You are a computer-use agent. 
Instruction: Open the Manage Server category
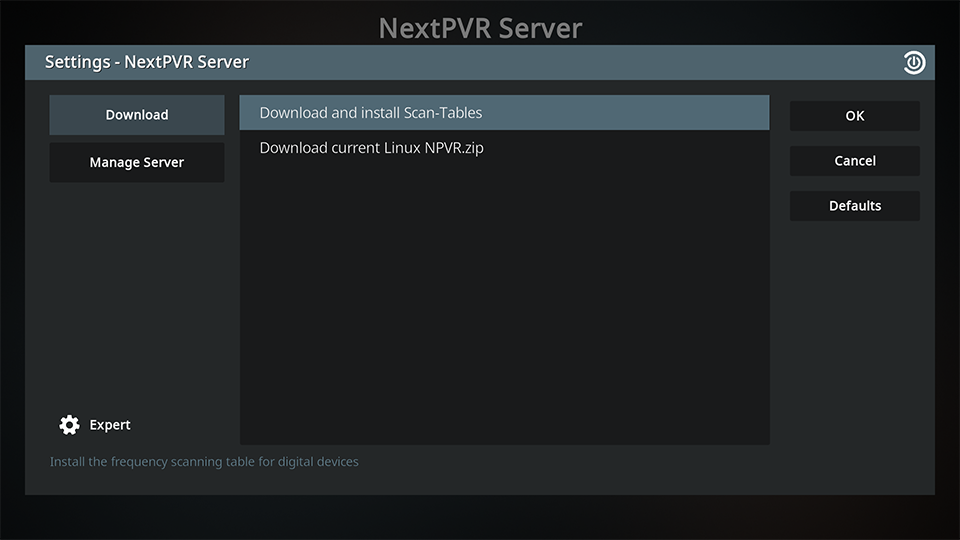coord(137,162)
